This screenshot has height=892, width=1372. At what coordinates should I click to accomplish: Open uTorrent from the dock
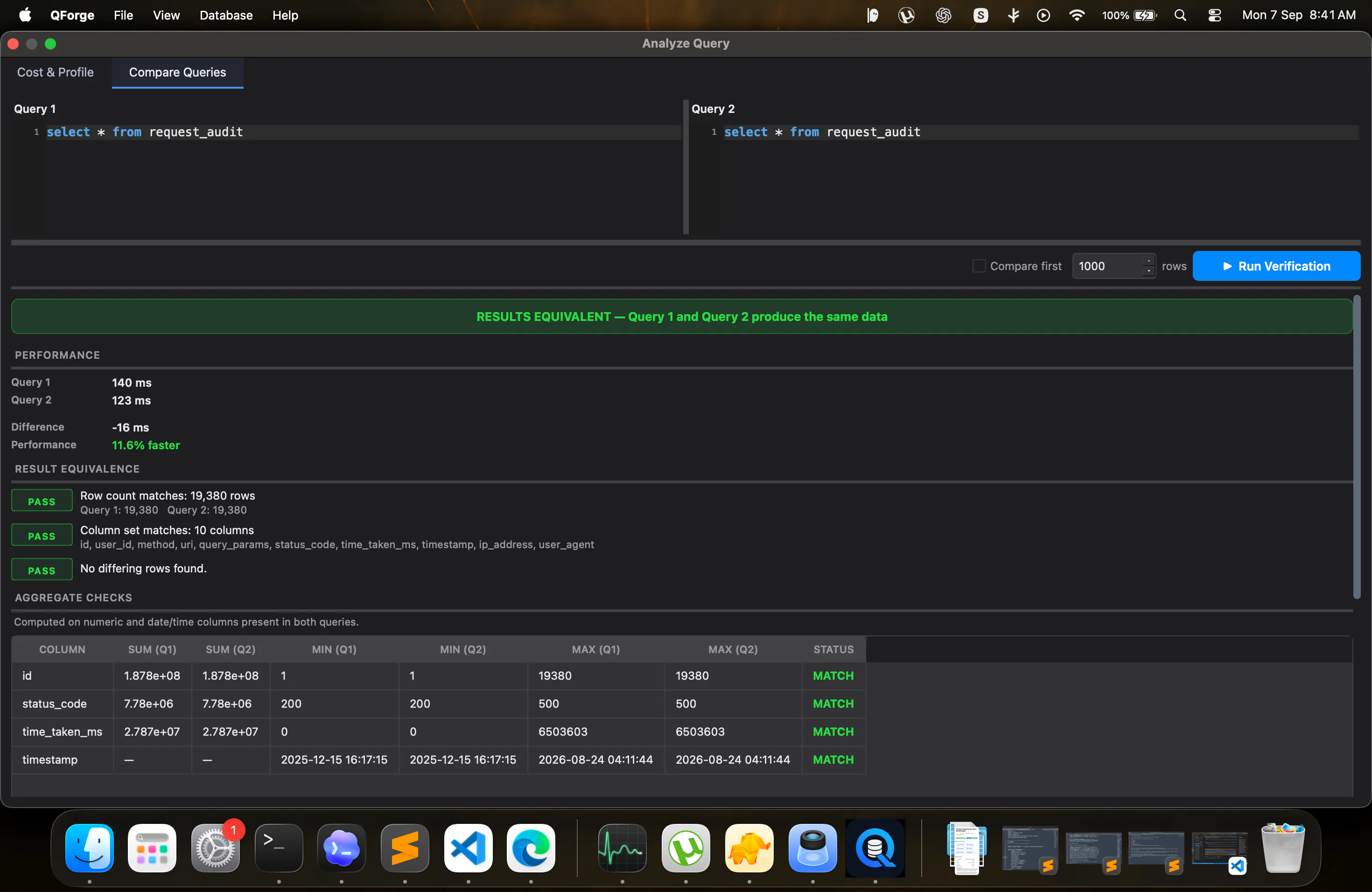pos(686,848)
